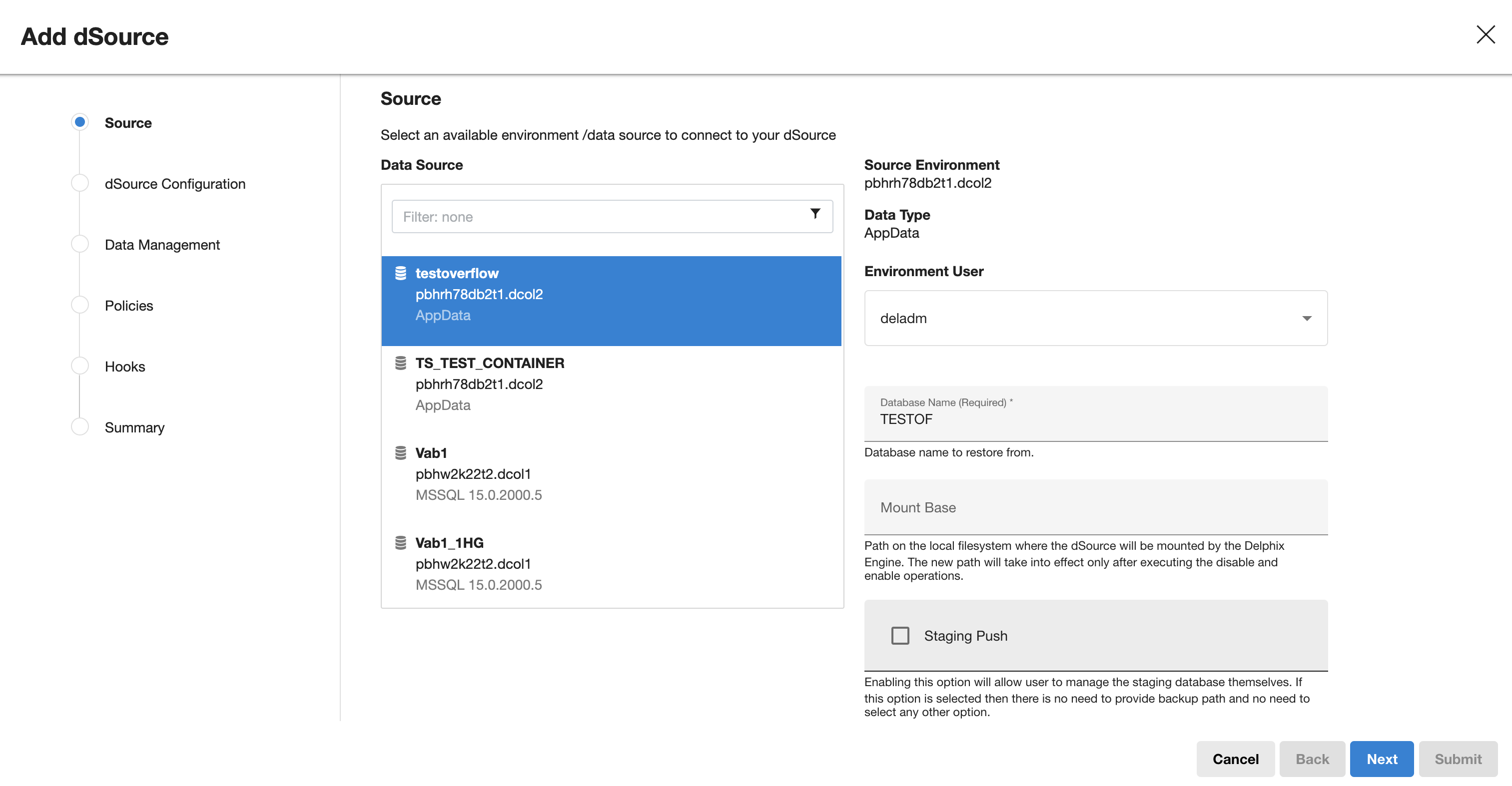Viewport: 1512px width, 786px height.
Task: Click AppData under testoverflow
Action: (443, 316)
